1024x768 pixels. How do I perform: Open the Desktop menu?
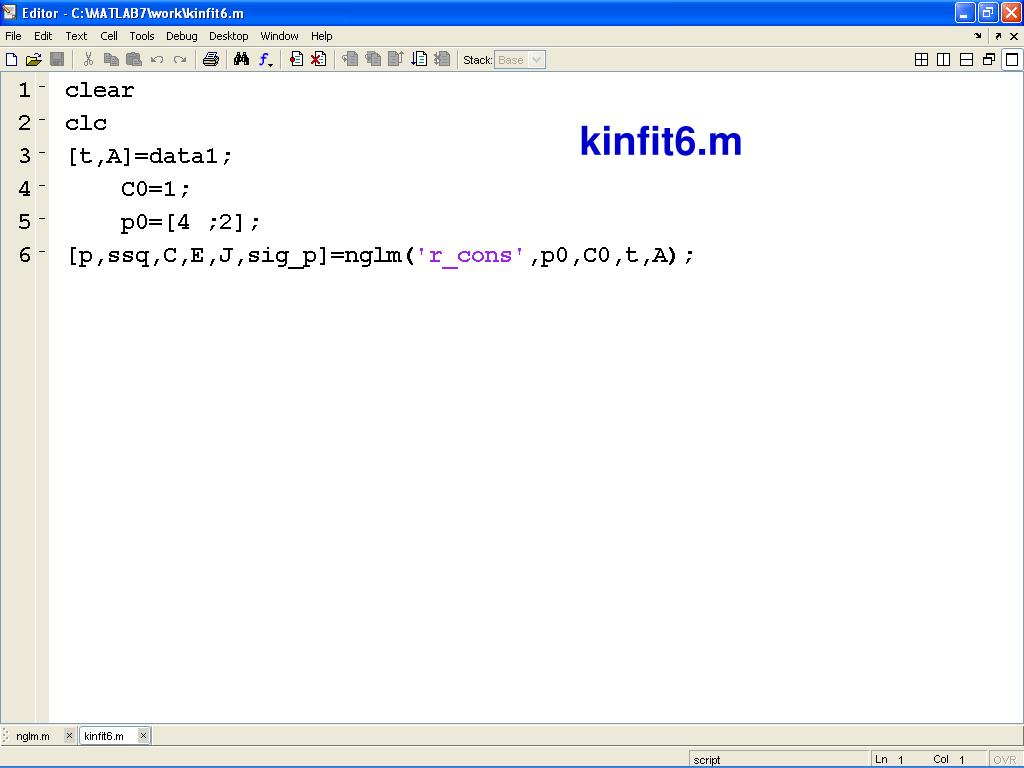(229, 36)
